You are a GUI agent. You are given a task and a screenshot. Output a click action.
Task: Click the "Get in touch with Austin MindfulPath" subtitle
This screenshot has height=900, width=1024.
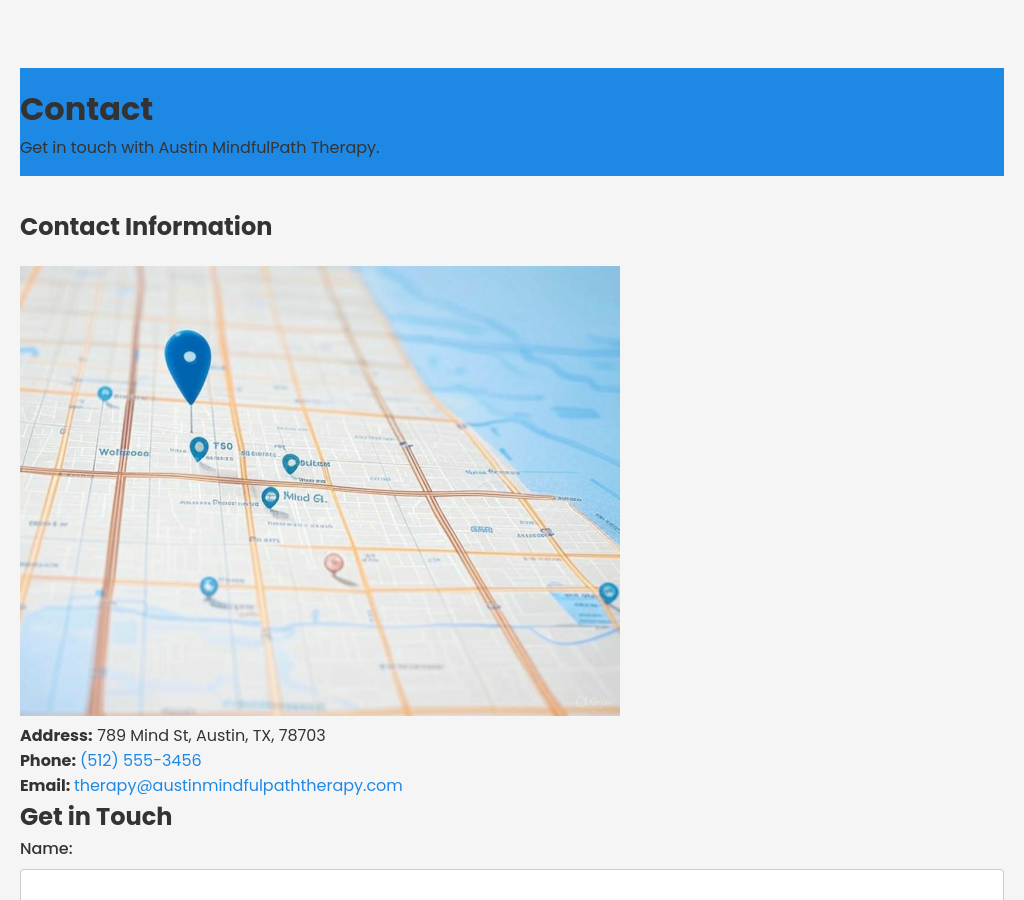(x=199, y=147)
